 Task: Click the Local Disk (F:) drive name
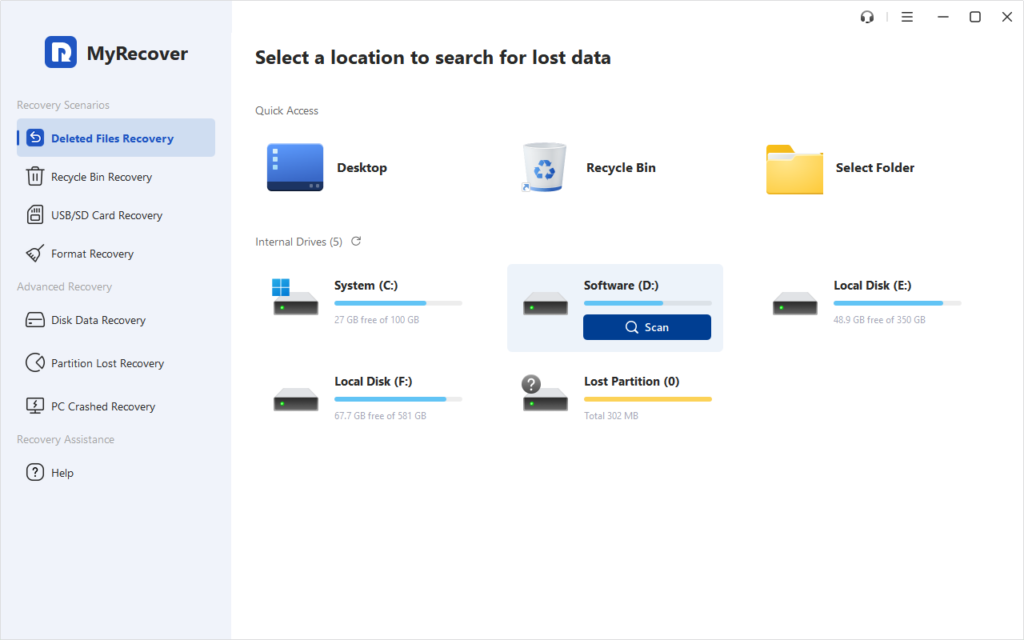point(373,381)
